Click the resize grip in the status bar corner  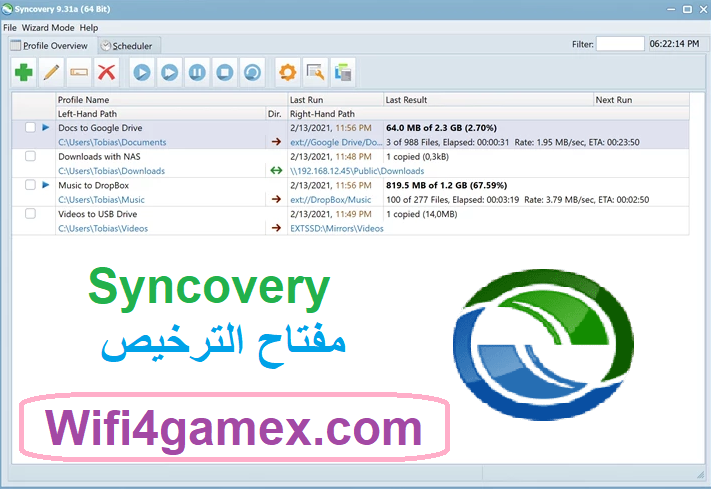coord(700,474)
